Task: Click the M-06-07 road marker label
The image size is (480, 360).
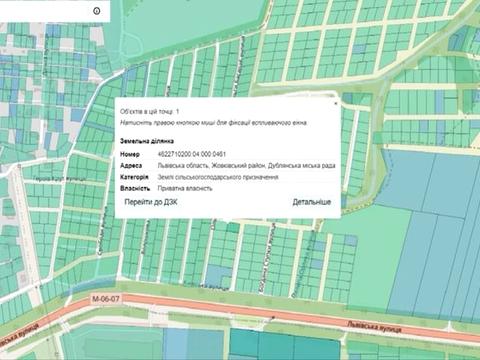Action: point(105,299)
